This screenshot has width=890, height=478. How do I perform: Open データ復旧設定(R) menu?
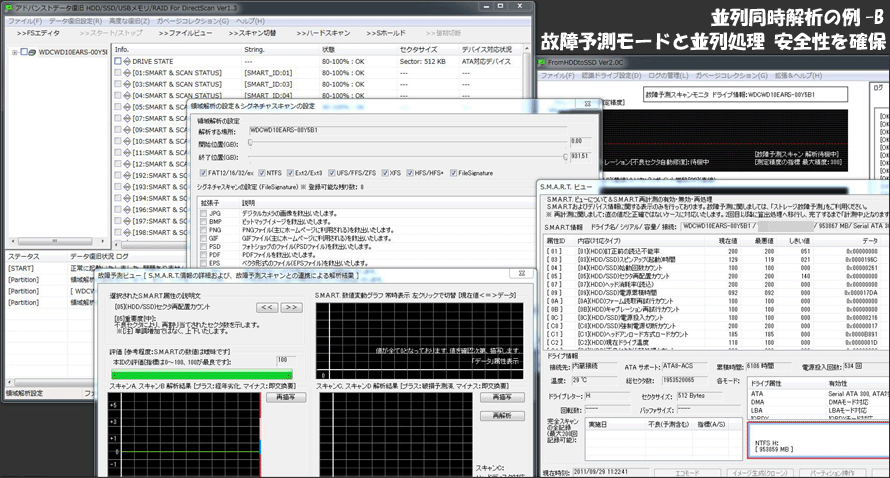[75, 21]
